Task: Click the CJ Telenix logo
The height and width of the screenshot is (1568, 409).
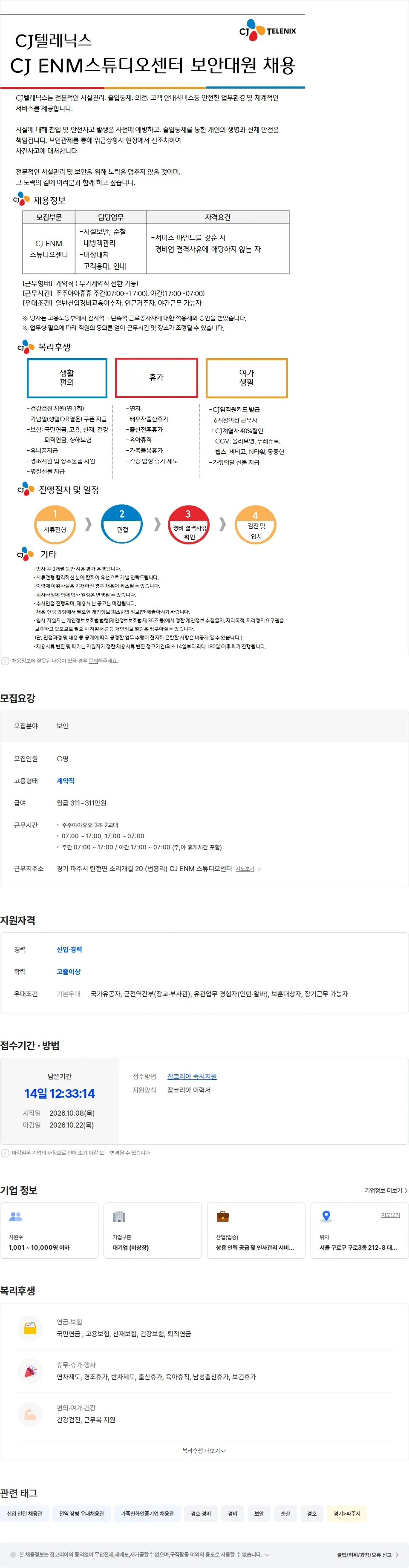Action: [267, 29]
